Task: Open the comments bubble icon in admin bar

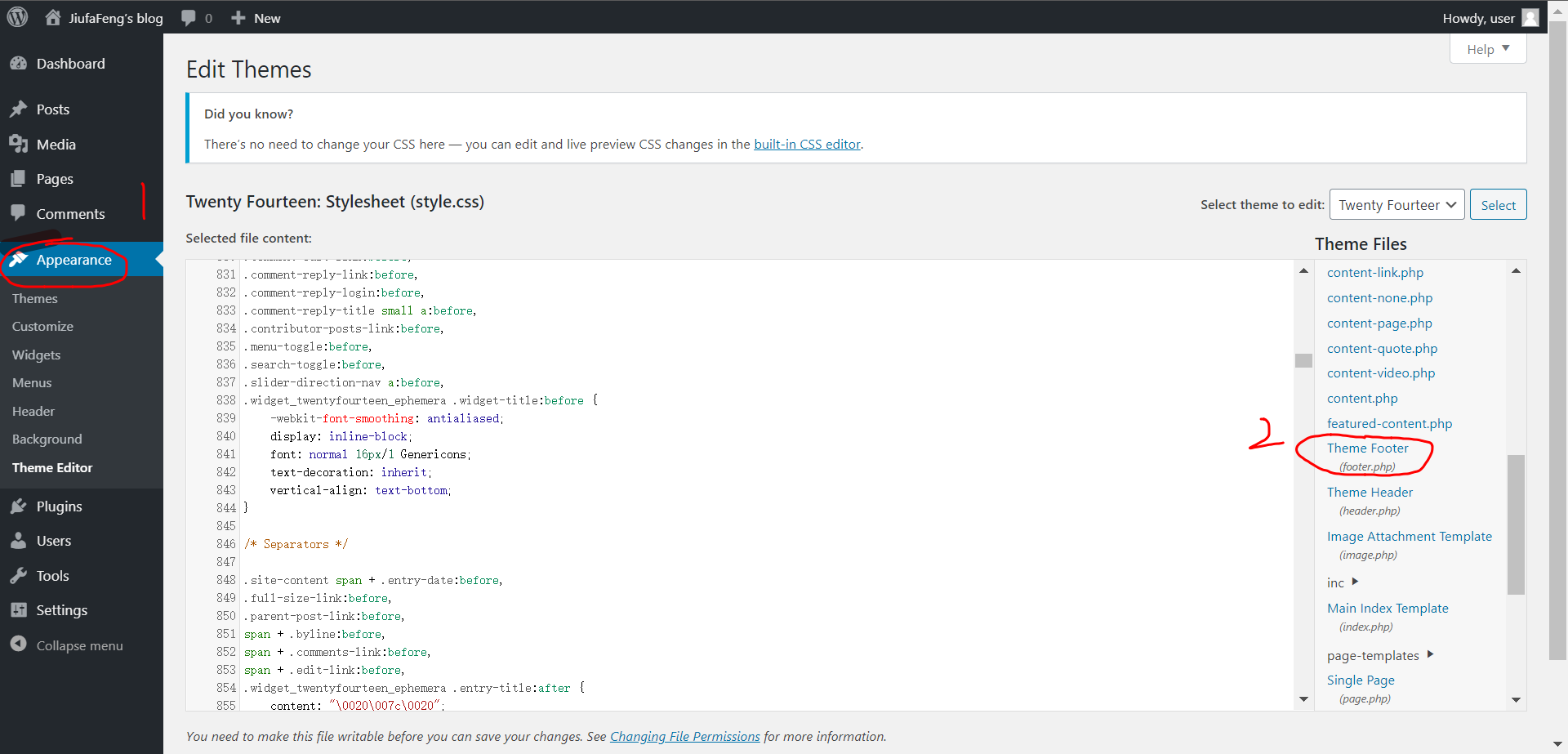Action: click(x=189, y=18)
